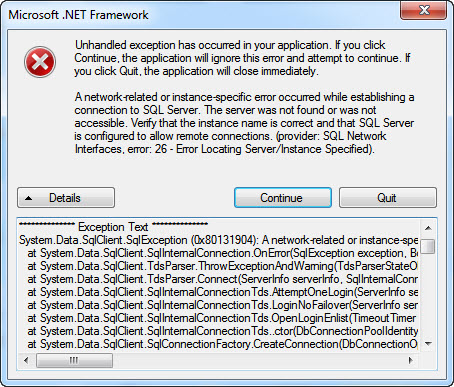The image size is (454, 387).
Task: Click the Continue button
Action: [283, 198]
